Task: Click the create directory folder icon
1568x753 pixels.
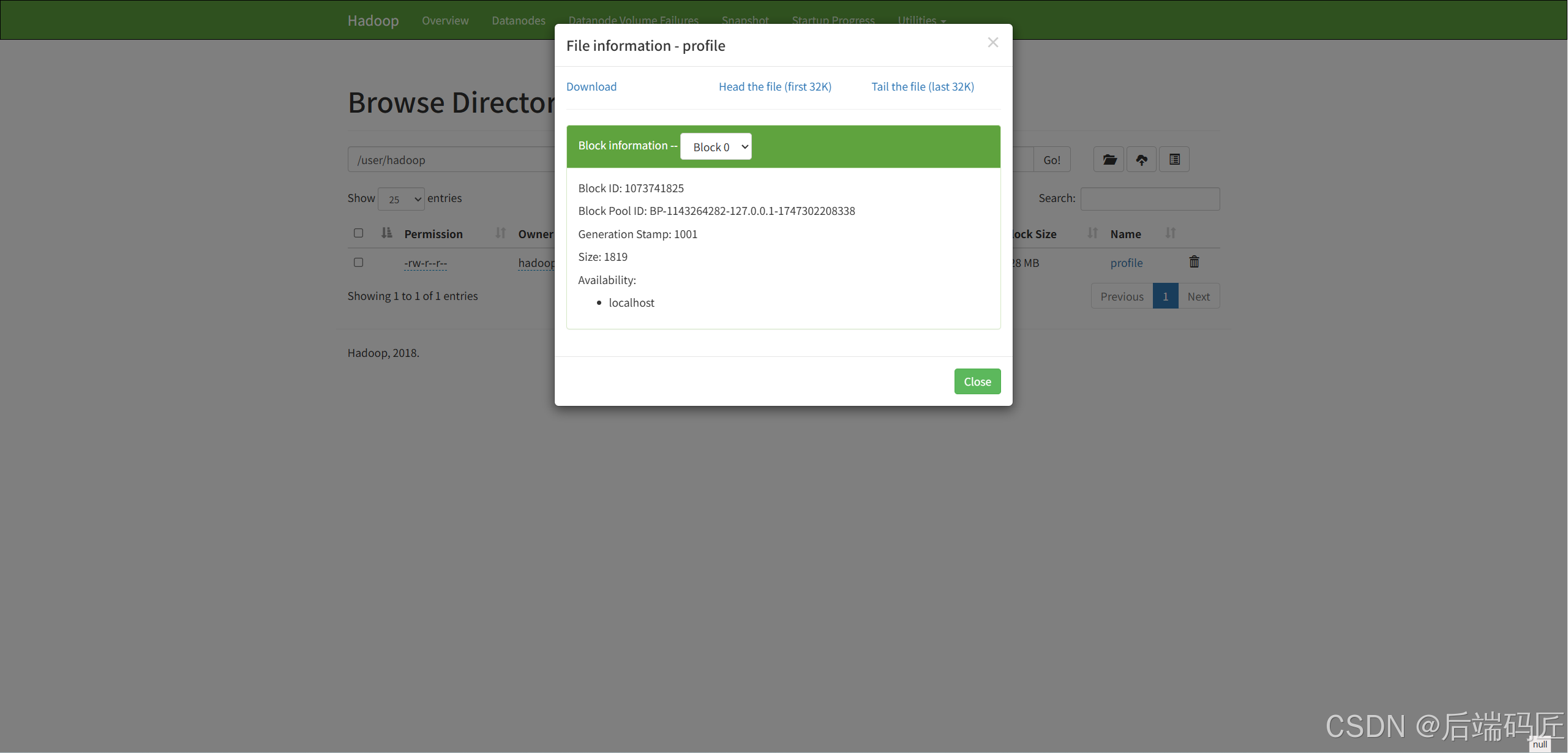Action: point(1109,160)
